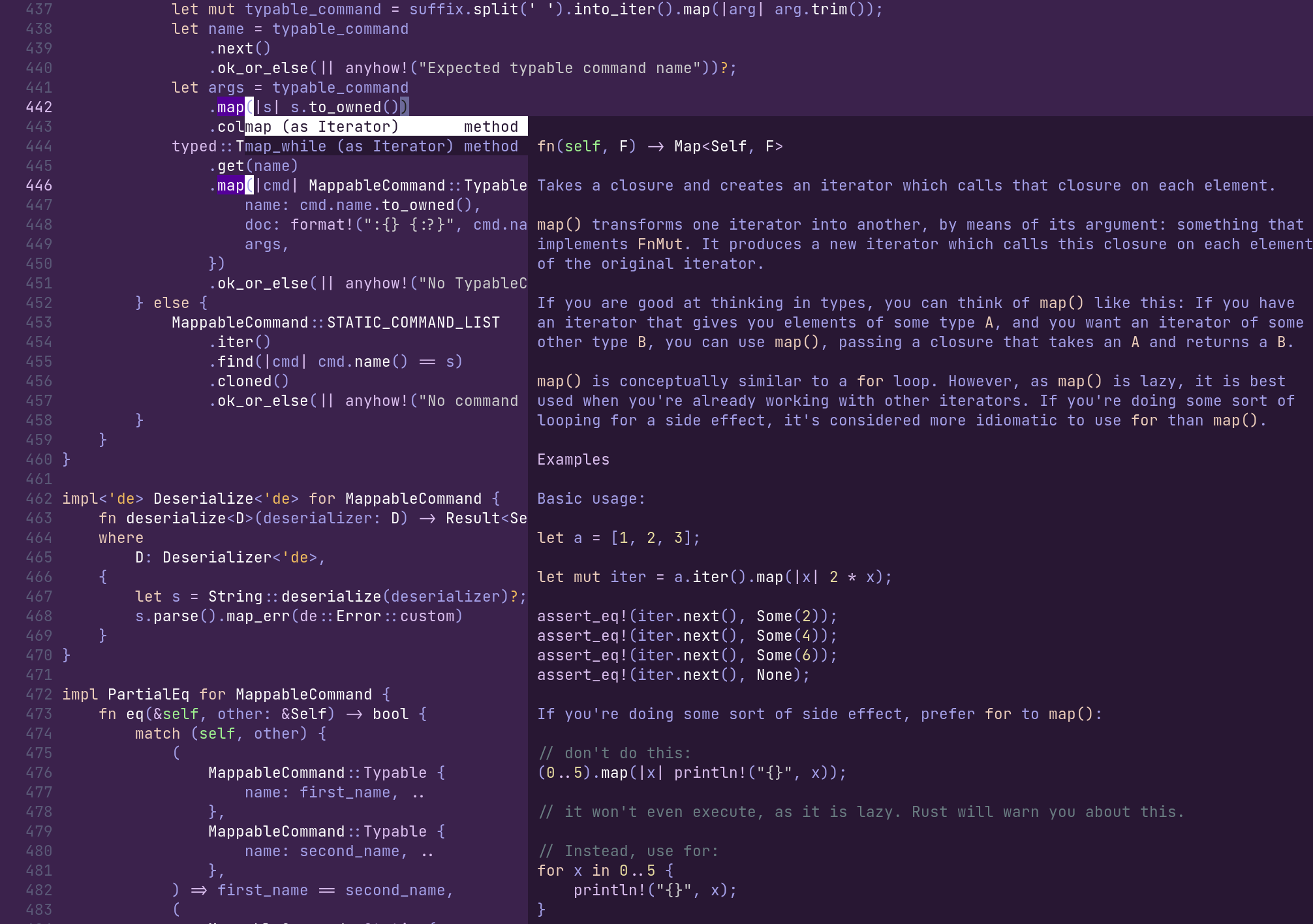Viewport: 1313px width, 924px height.
Task: Click 'first_name == second_name' on line 482
Action: pyautogui.click(x=332, y=890)
